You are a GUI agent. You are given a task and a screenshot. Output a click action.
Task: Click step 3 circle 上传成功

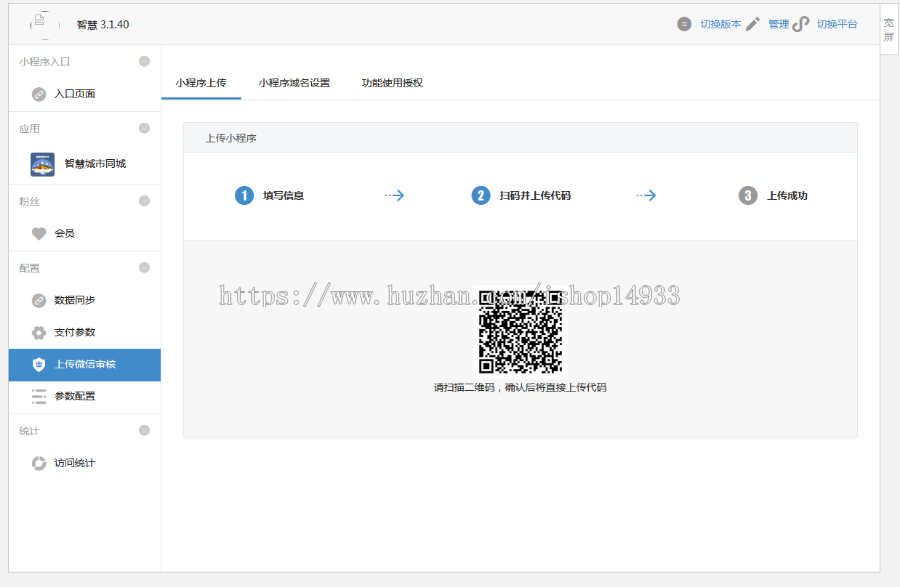tap(747, 196)
